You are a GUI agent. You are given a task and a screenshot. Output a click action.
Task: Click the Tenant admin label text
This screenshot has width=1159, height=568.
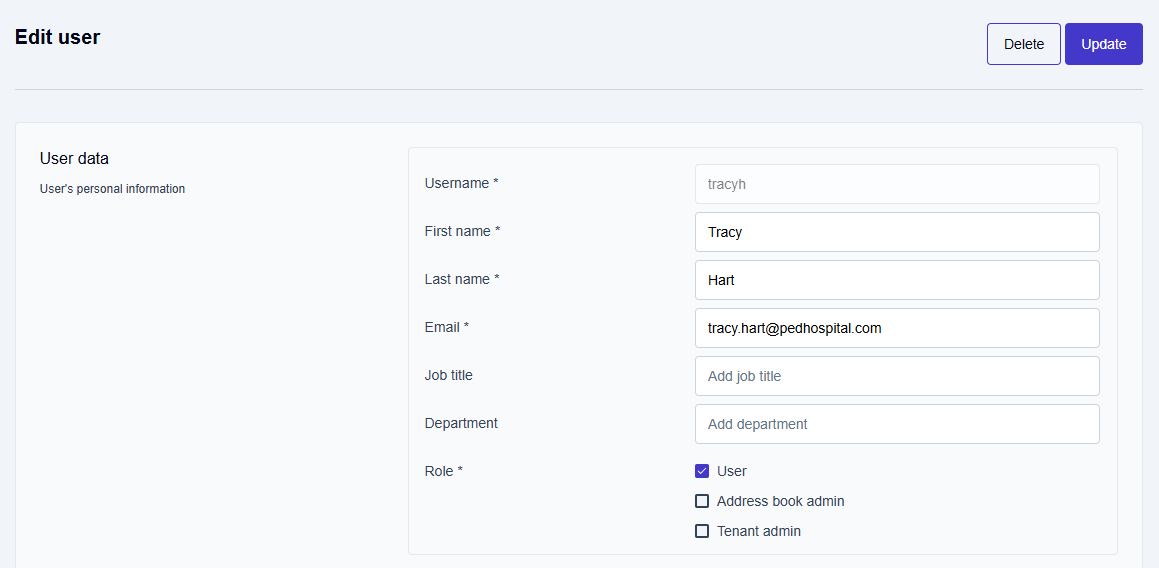pos(758,531)
